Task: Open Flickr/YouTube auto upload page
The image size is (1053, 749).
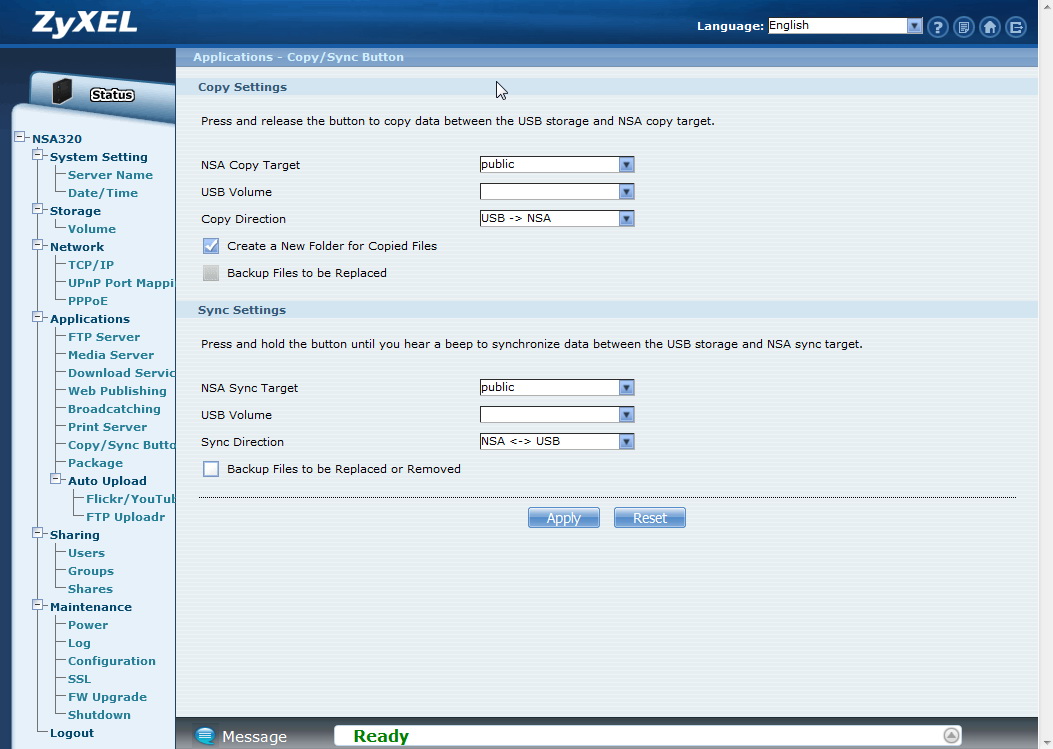Action: pos(130,499)
